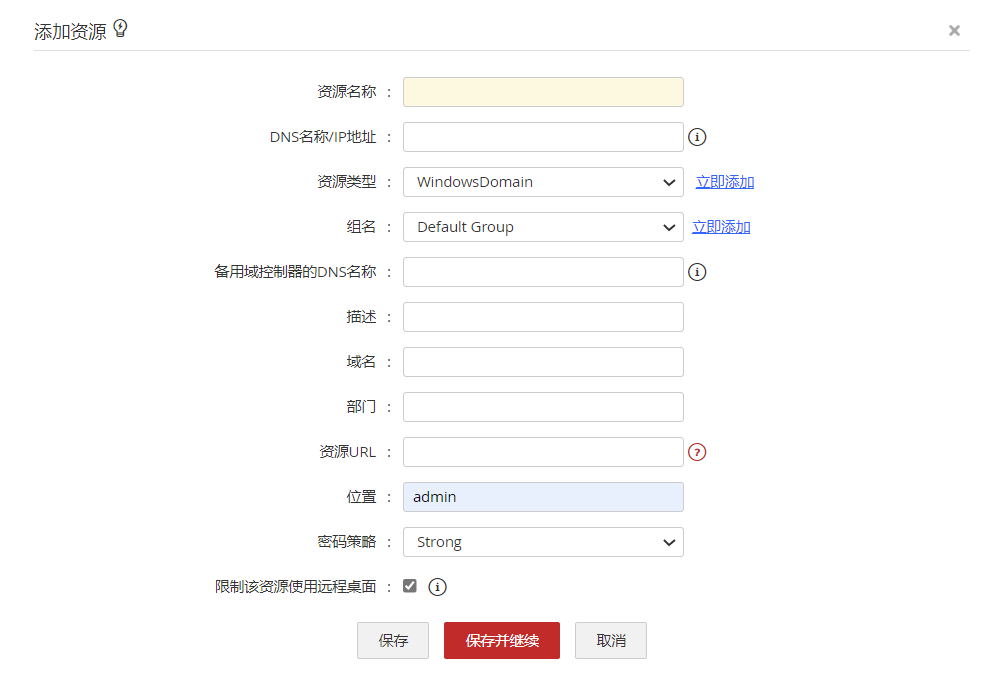
Task: Focus the 资源名称 input field
Action: (x=543, y=92)
